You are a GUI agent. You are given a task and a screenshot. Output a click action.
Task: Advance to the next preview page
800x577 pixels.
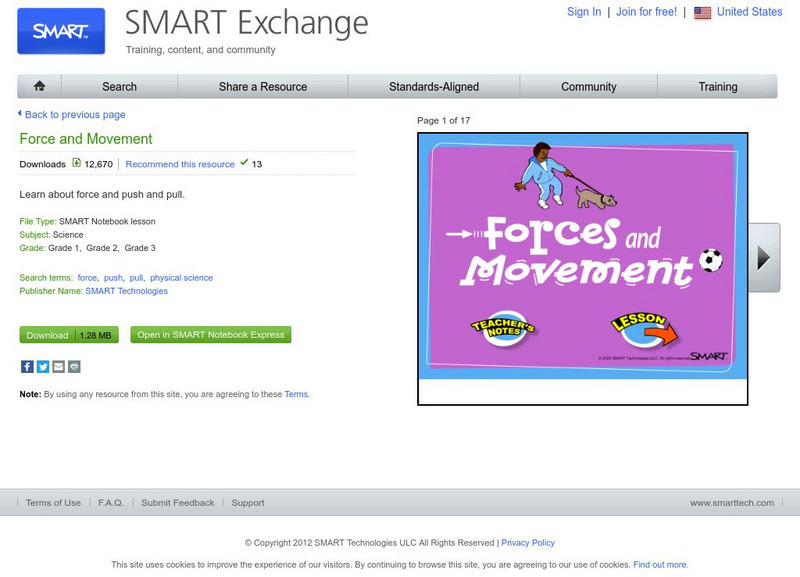pos(766,255)
